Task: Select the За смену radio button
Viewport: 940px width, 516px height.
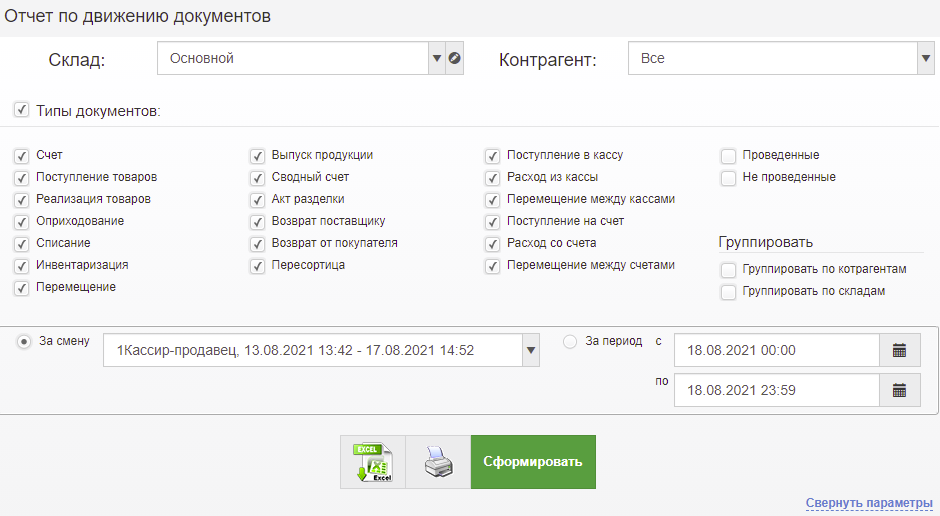Action: tap(24, 341)
